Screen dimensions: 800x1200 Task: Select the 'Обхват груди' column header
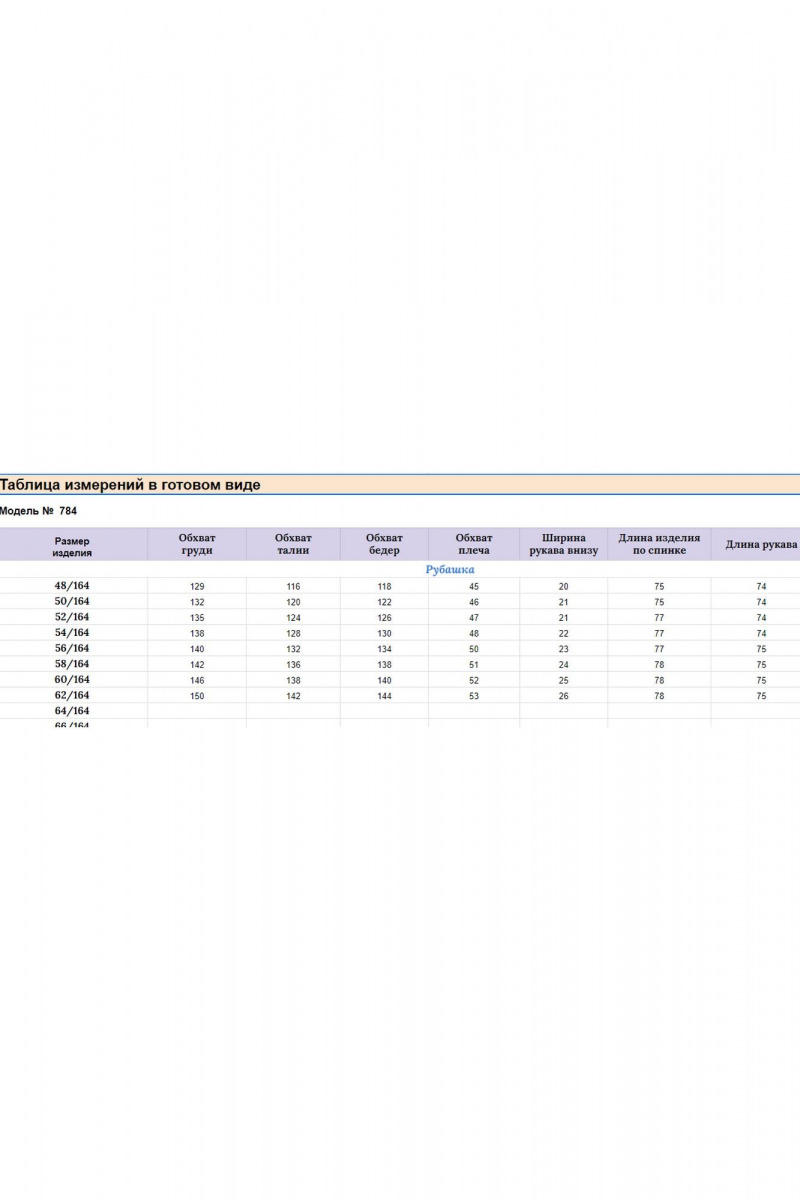click(x=197, y=544)
